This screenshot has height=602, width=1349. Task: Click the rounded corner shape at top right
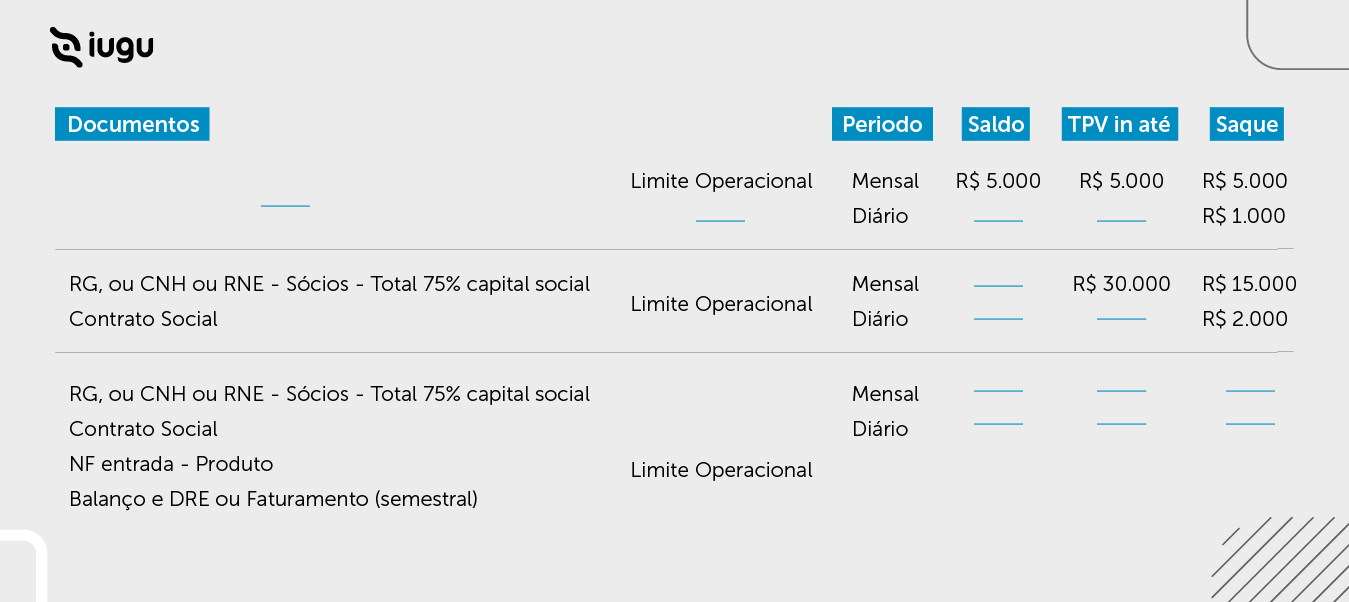pos(1290,40)
